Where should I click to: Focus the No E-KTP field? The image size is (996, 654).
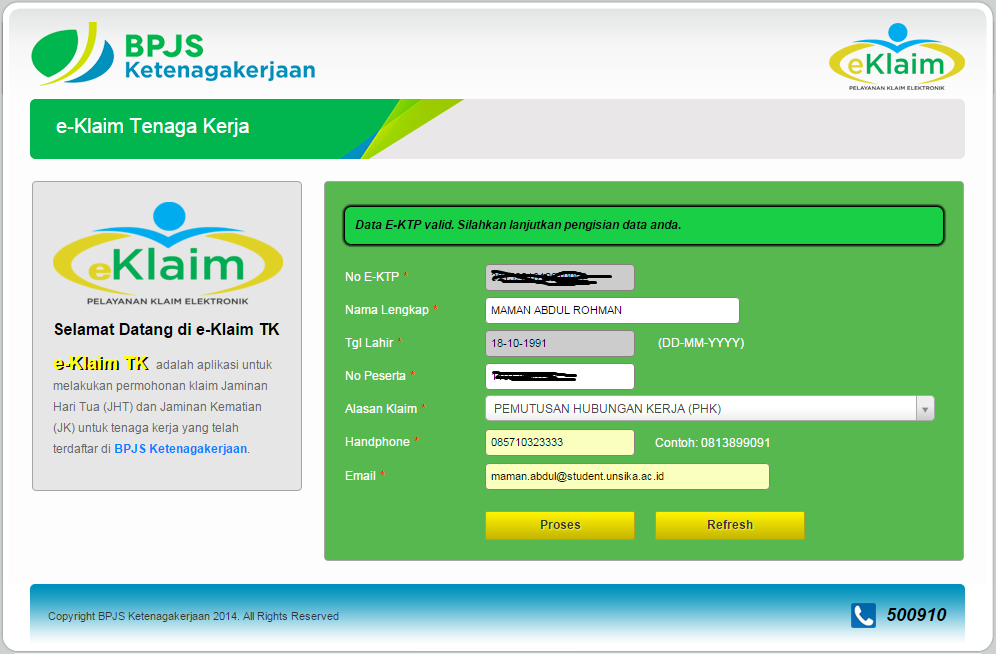click(560, 277)
